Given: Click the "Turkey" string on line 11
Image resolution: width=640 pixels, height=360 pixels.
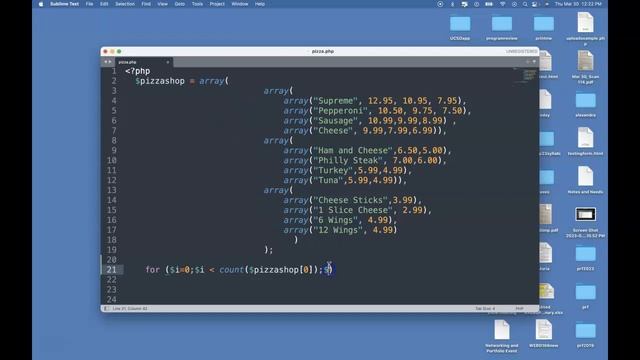Looking at the screenshot, I should tap(333, 170).
